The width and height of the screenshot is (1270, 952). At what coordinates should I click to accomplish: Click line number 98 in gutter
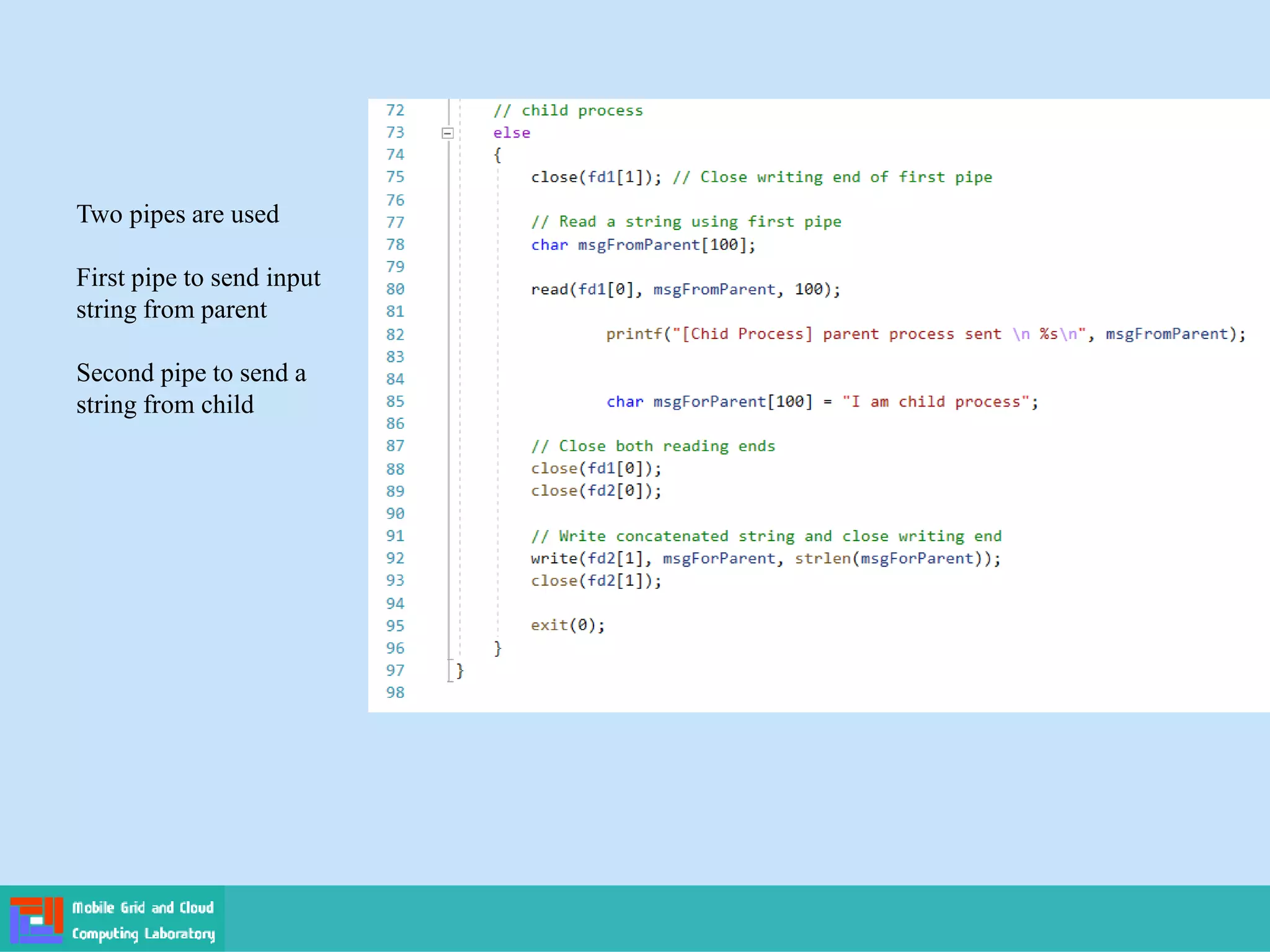[395, 693]
